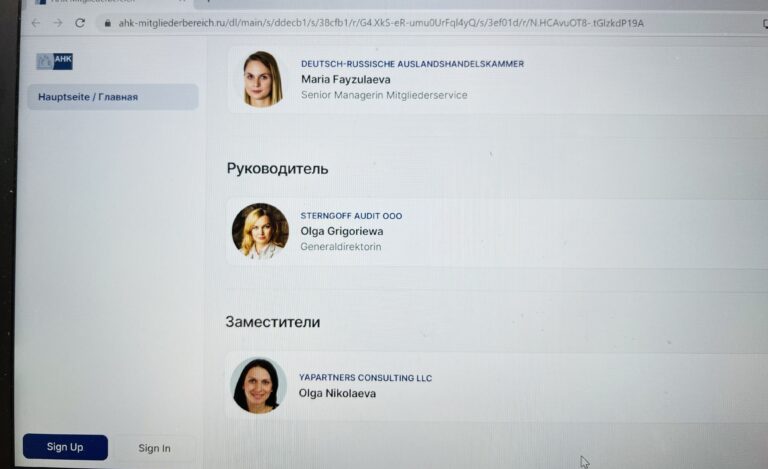The width and height of the screenshot is (768, 469).
Task: Open Maria Fayzulaeva's profile photo
Action: [262, 79]
